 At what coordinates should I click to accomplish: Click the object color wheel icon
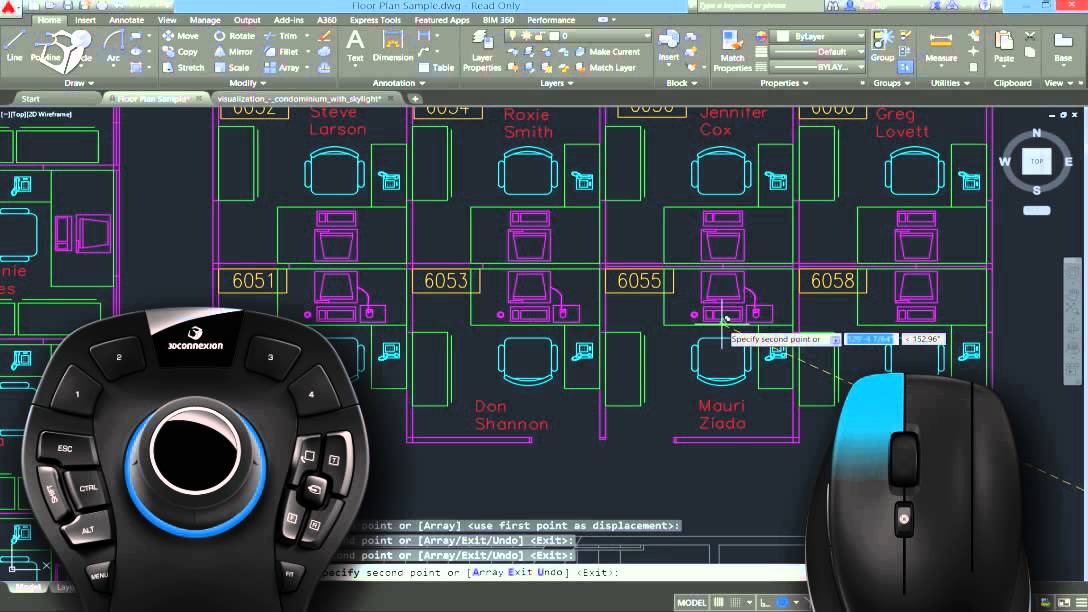pos(761,36)
